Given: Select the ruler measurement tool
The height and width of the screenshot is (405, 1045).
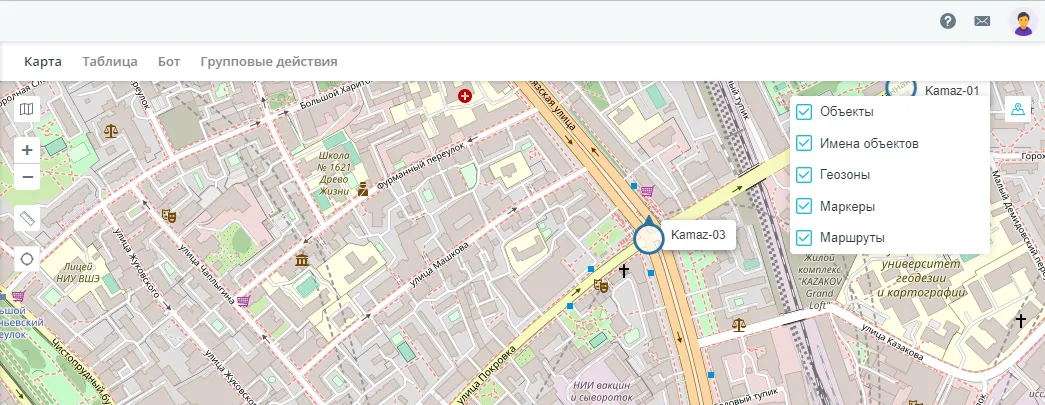Looking at the screenshot, I should coord(27,218).
